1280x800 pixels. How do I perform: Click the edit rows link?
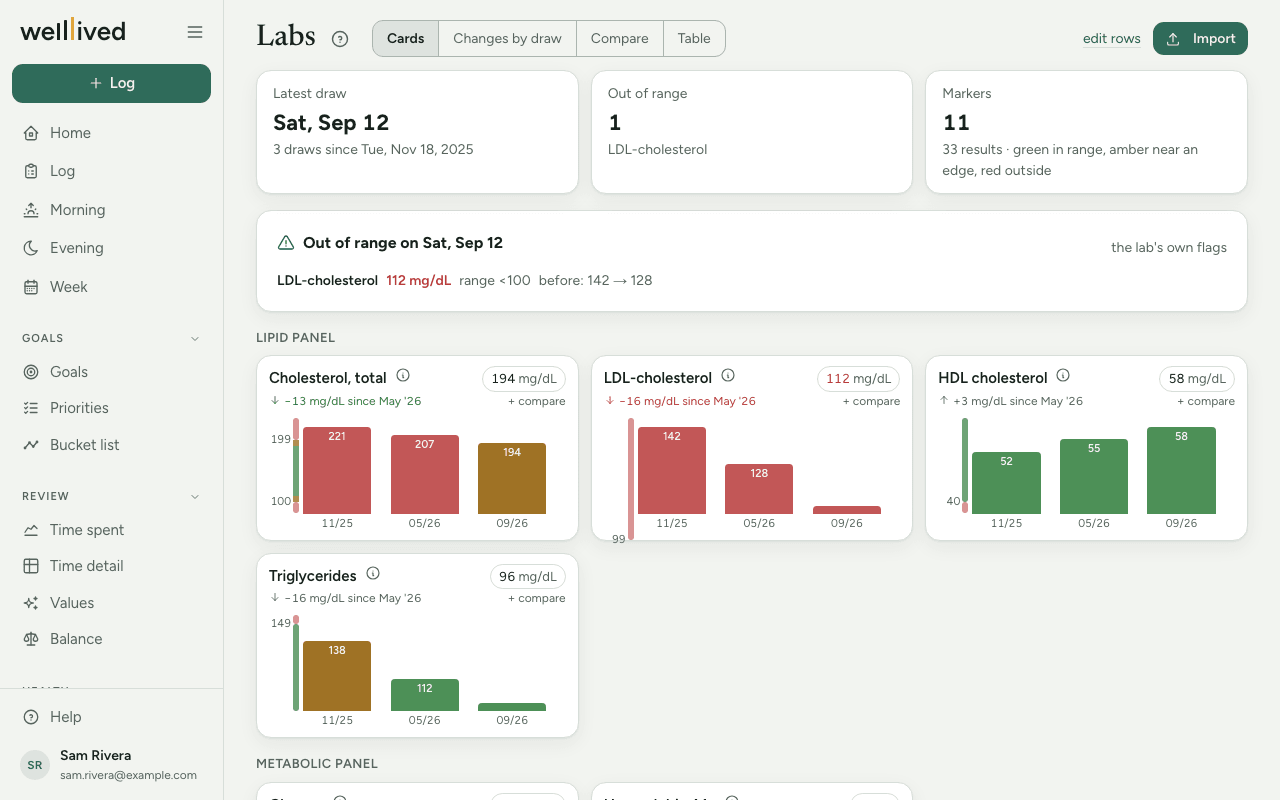(x=1112, y=39)
